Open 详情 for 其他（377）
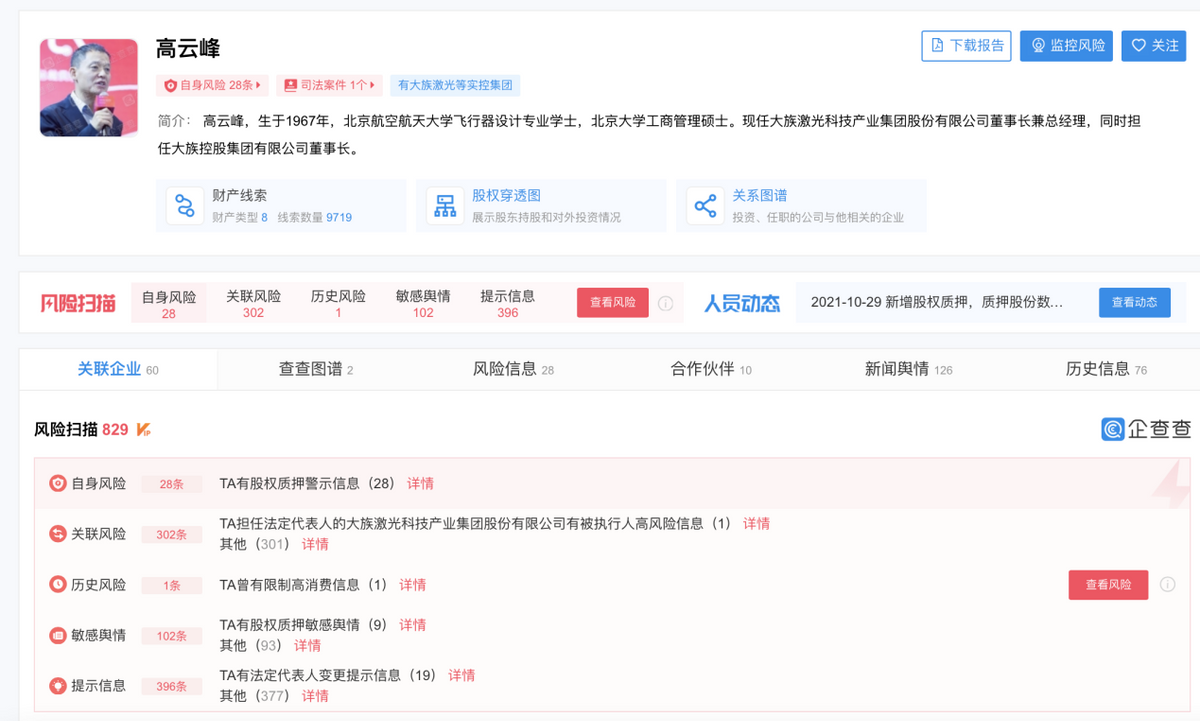1200x721 pixels. [315, 695]
